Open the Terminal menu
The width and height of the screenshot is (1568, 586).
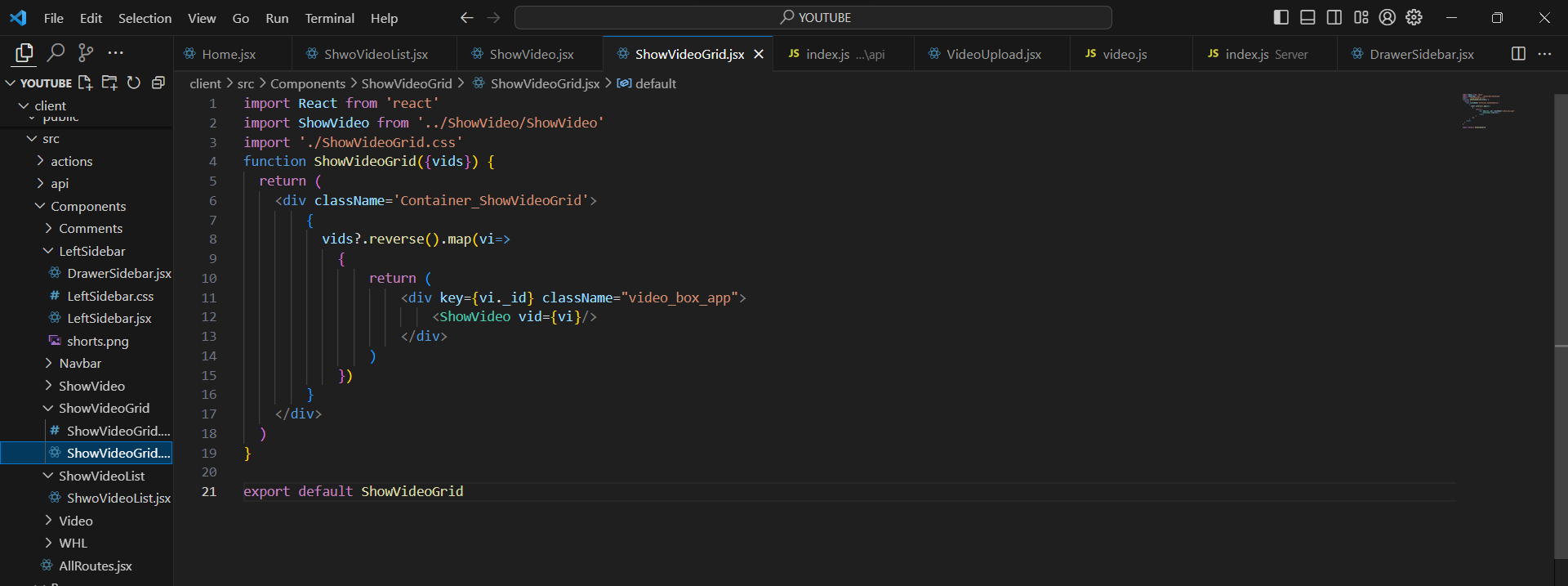[329, 18]
